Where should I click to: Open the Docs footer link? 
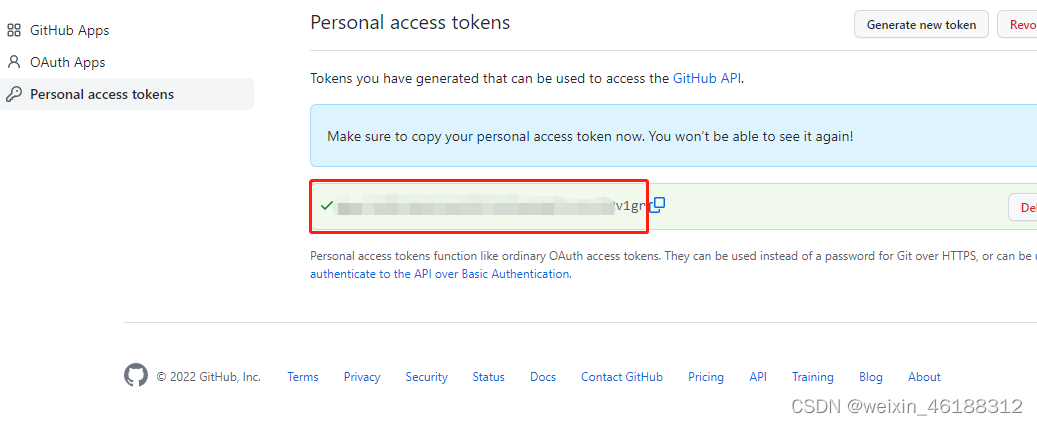[x=543, y=377]
